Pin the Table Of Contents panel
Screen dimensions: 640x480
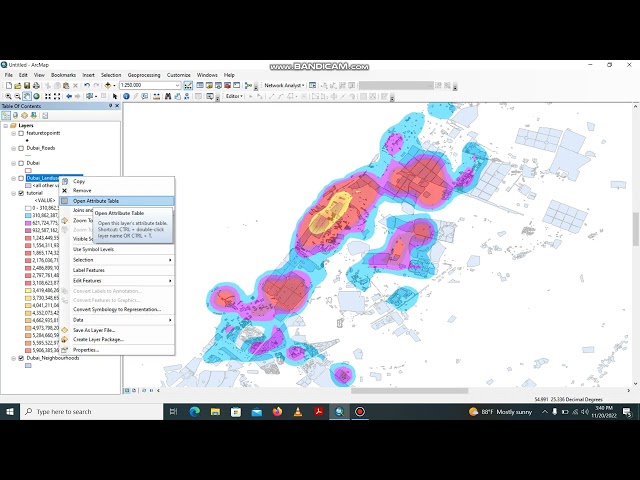coord(111,106)
